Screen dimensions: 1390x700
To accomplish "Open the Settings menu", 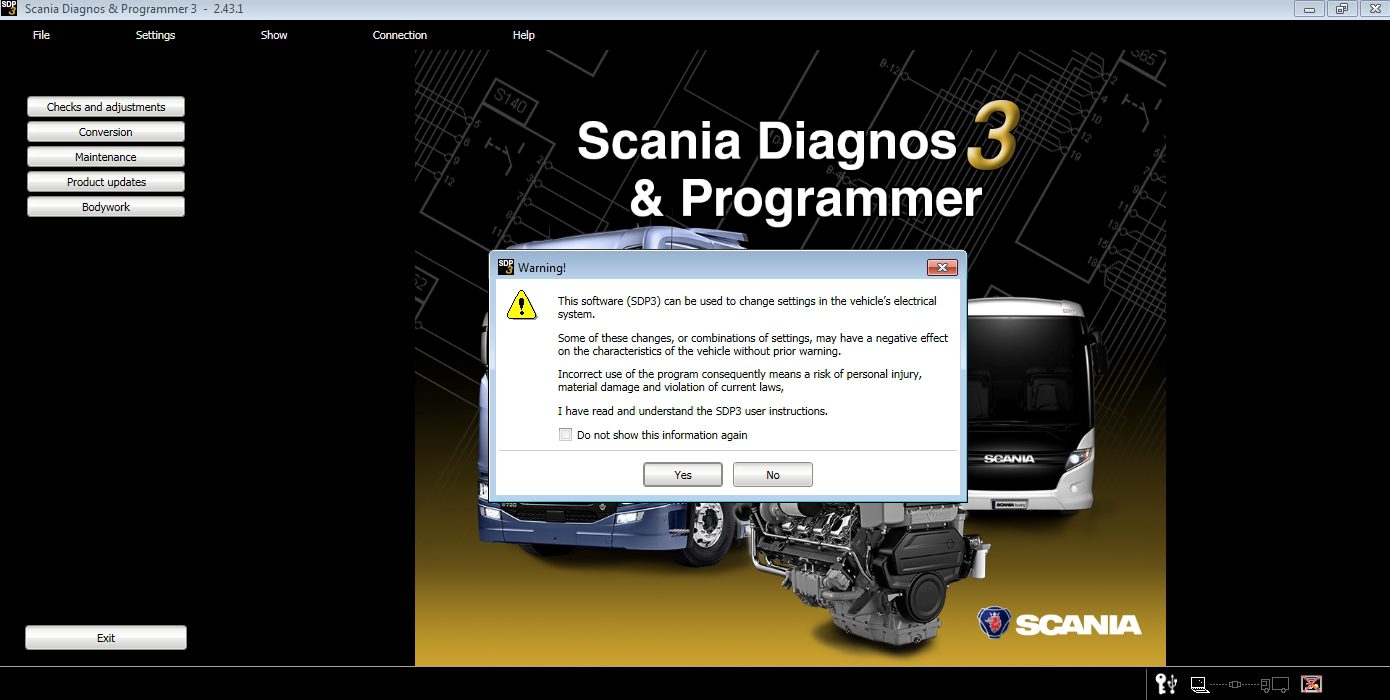I will 155,35.
